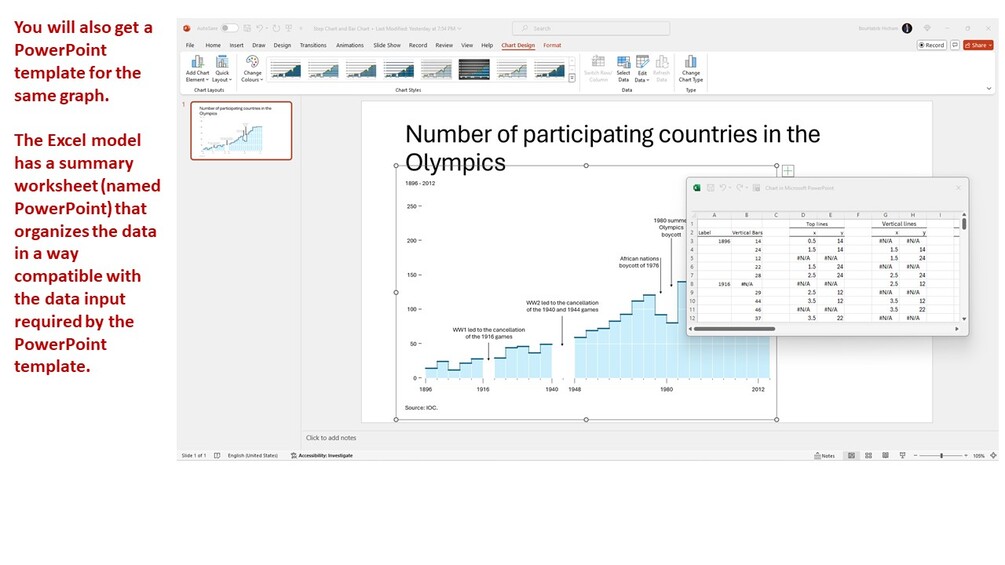Click the zoom slider handle
Viewport: 1005px width, 565px height.
click(941, 455)
